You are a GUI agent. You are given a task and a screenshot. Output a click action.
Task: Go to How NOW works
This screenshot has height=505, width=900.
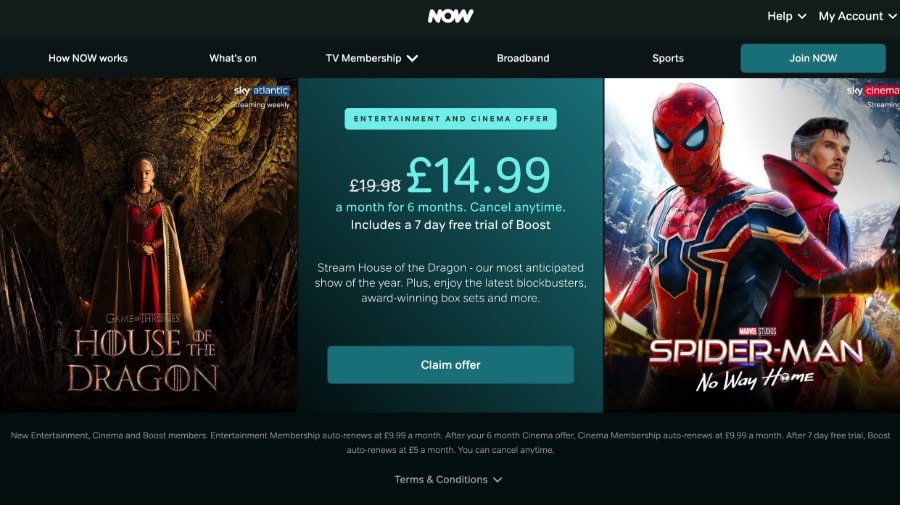coord(88,58)
